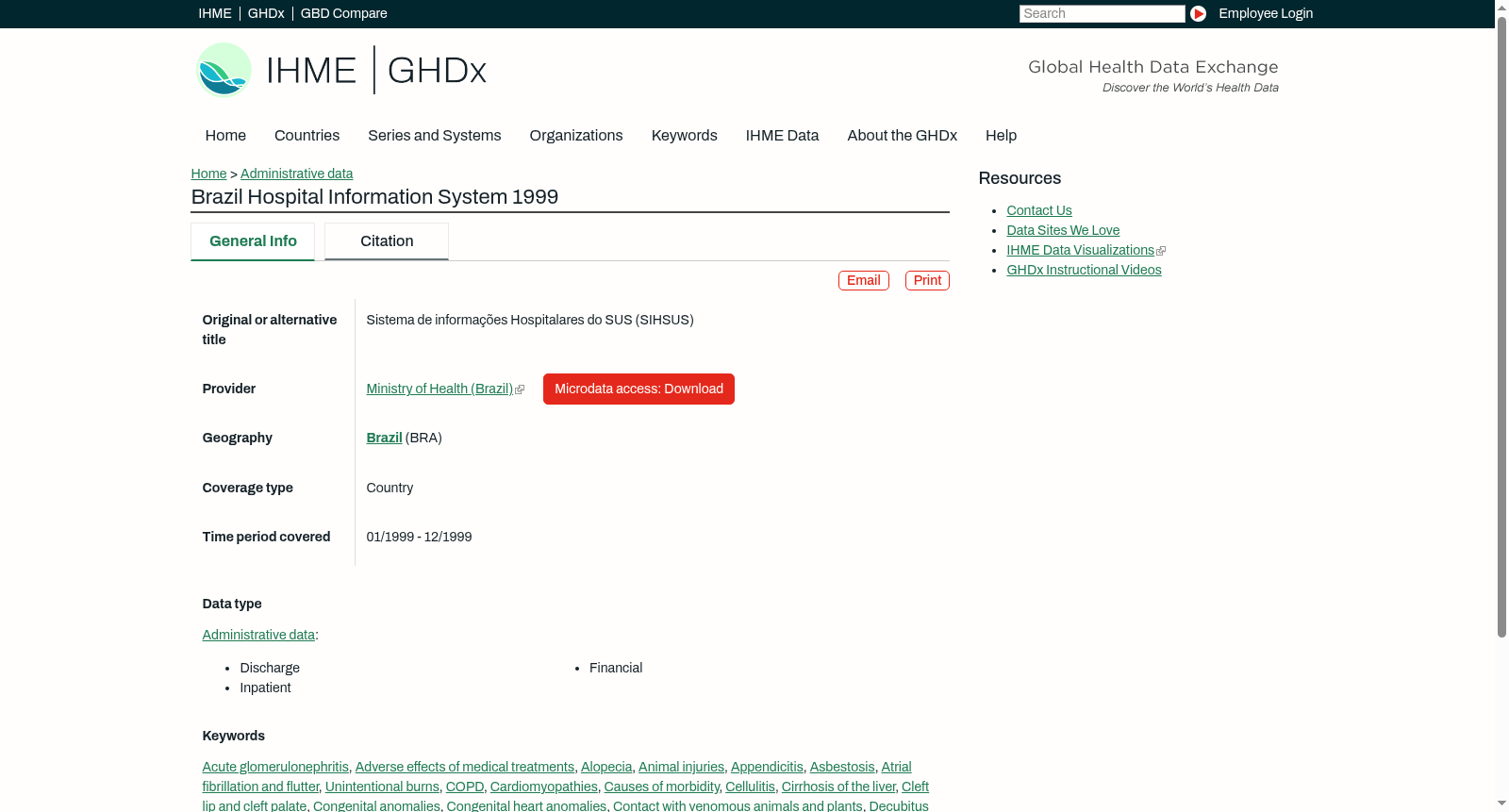Image resolution: width=1509 pixels, height=812 pixels.
Task: Click Microdata access: Download button
Action: point(638,389)
